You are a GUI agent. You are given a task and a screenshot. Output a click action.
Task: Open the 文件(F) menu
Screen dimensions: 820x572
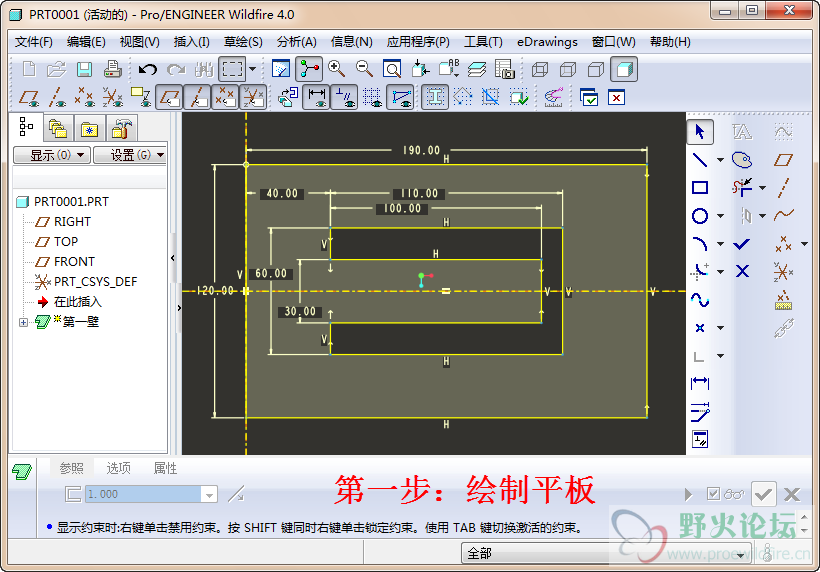point(33,42)
